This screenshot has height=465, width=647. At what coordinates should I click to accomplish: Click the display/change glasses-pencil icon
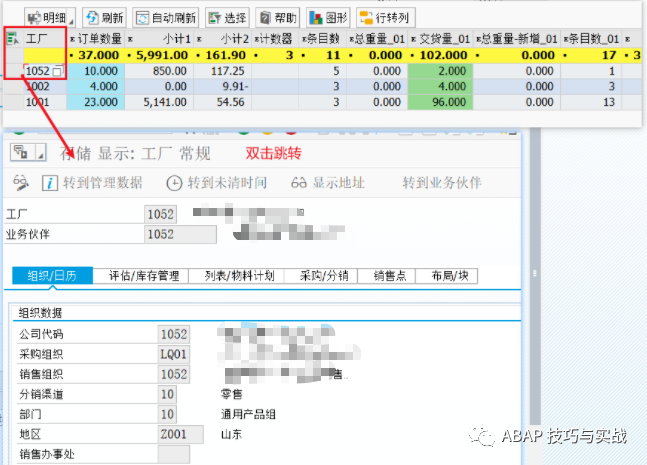tap(21, 183)
